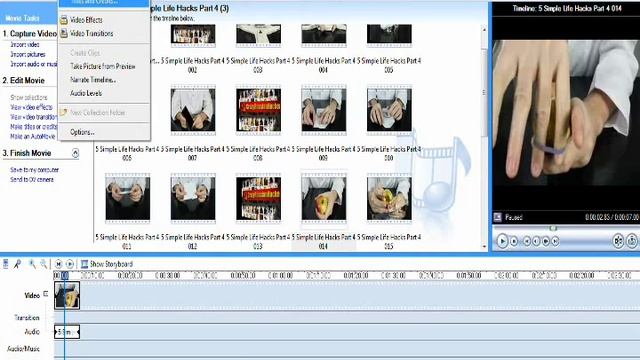Viewport: 640px width, 360px height.
Task: Open the Set Audio Levels timeline tool
Action: (x=6, y=264)
